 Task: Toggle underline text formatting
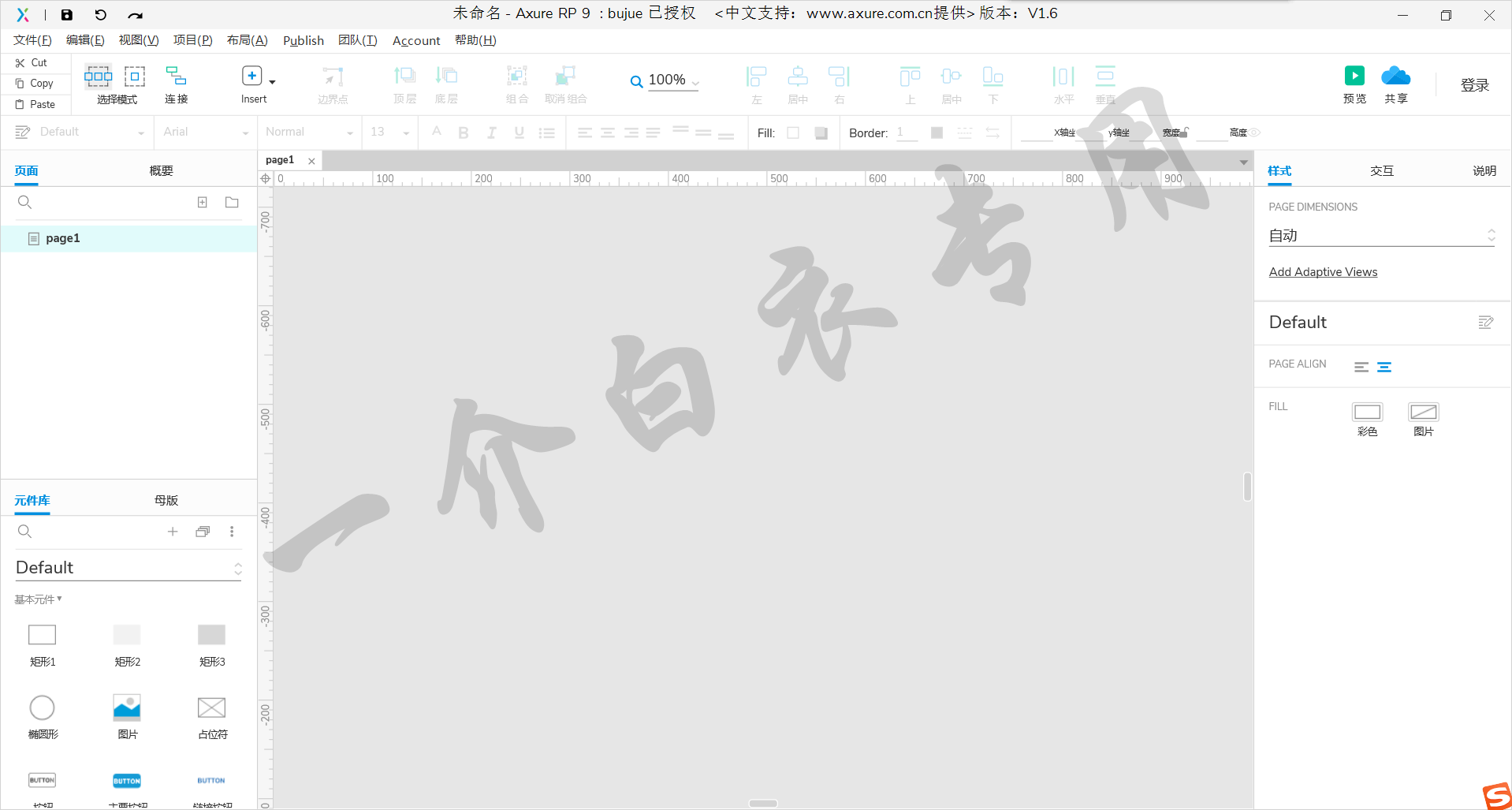519,133
